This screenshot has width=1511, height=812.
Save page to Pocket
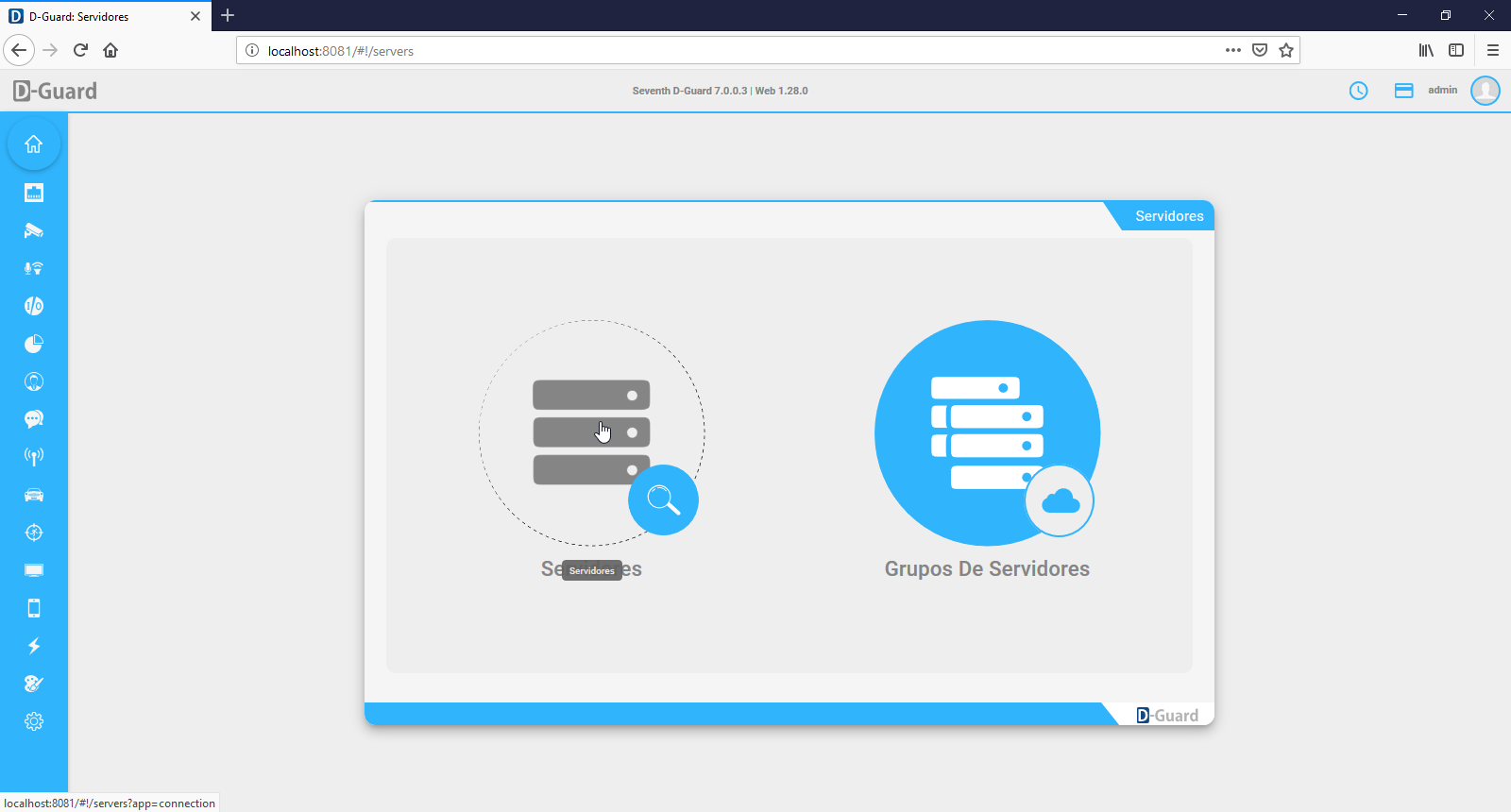pos(1260,50)
